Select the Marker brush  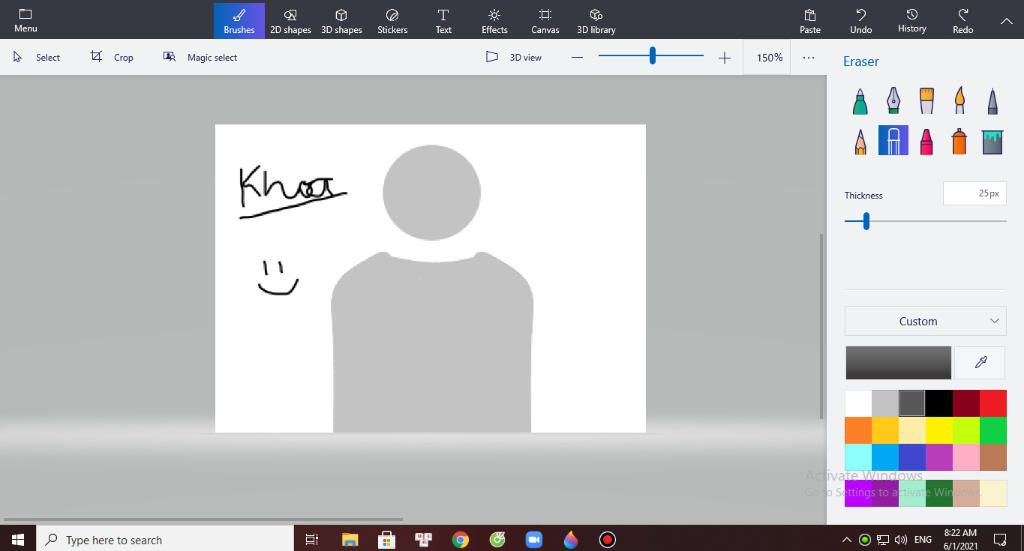pyautogui.click(x=860, y=102)
